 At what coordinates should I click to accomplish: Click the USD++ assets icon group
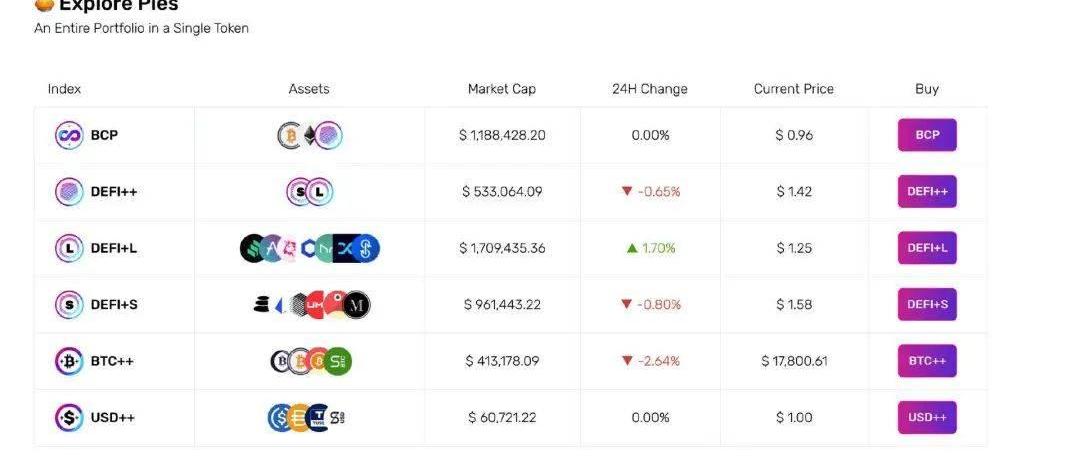pyautogui.click(x=308, y=417)
